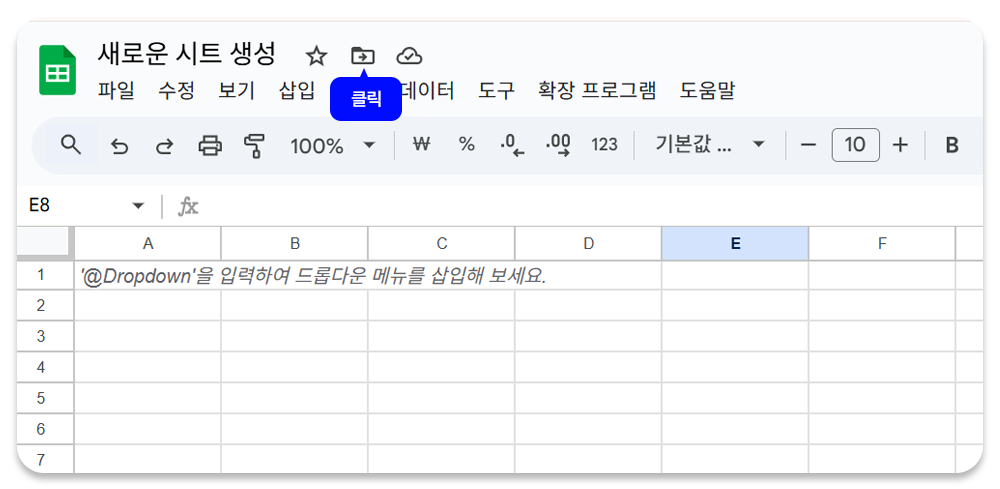Select the paint format roller

pos(254,146)
